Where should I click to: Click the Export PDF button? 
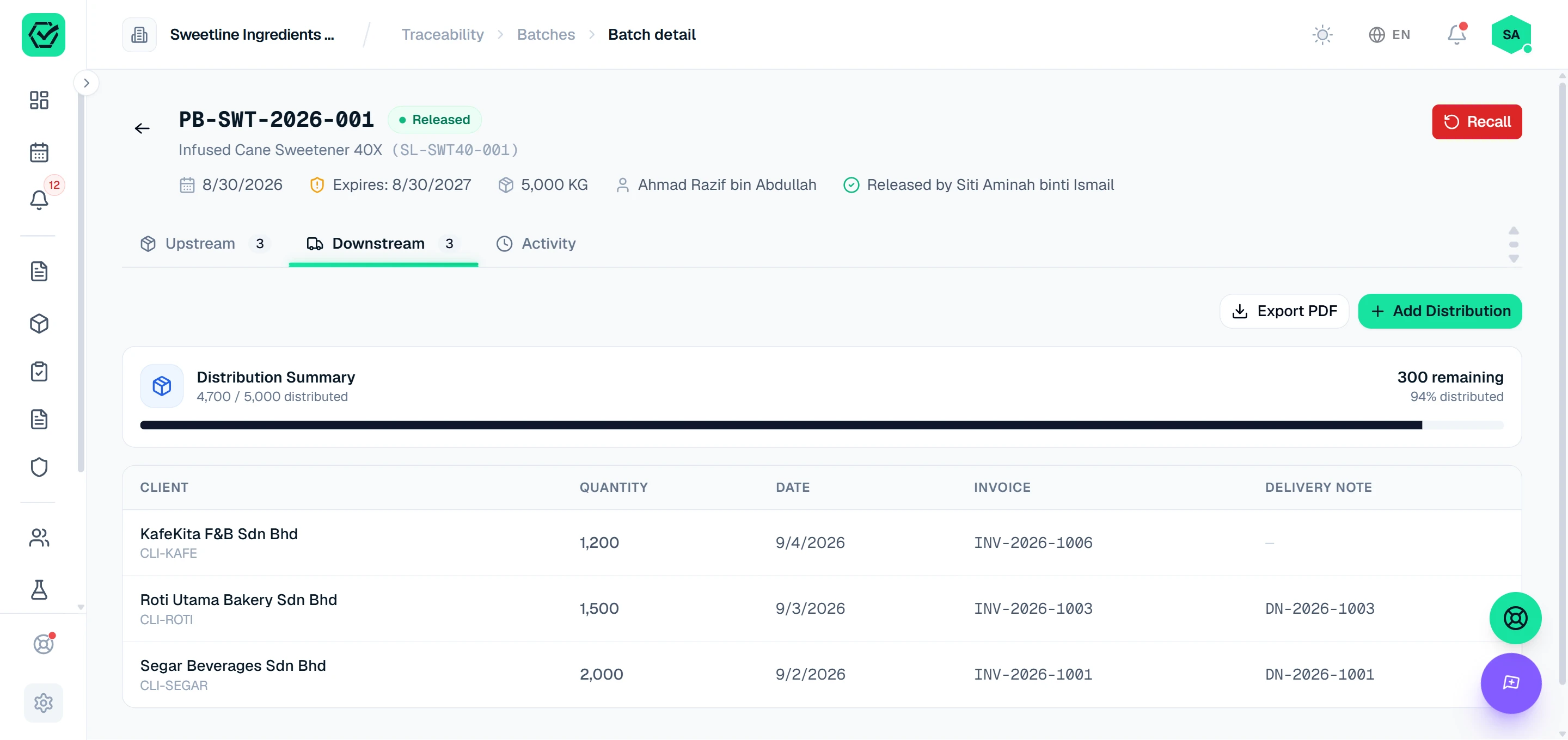(x=1284, y=312)
